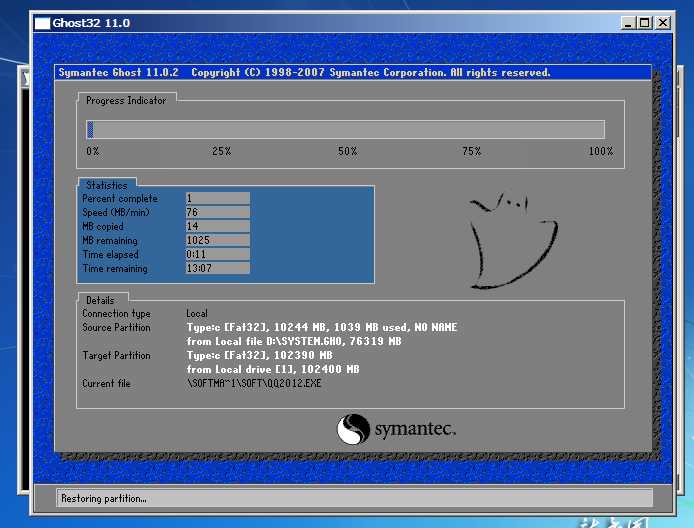Click the MB remaining label
The height and width of the screenshot is (528, 694).
point(110,241)
